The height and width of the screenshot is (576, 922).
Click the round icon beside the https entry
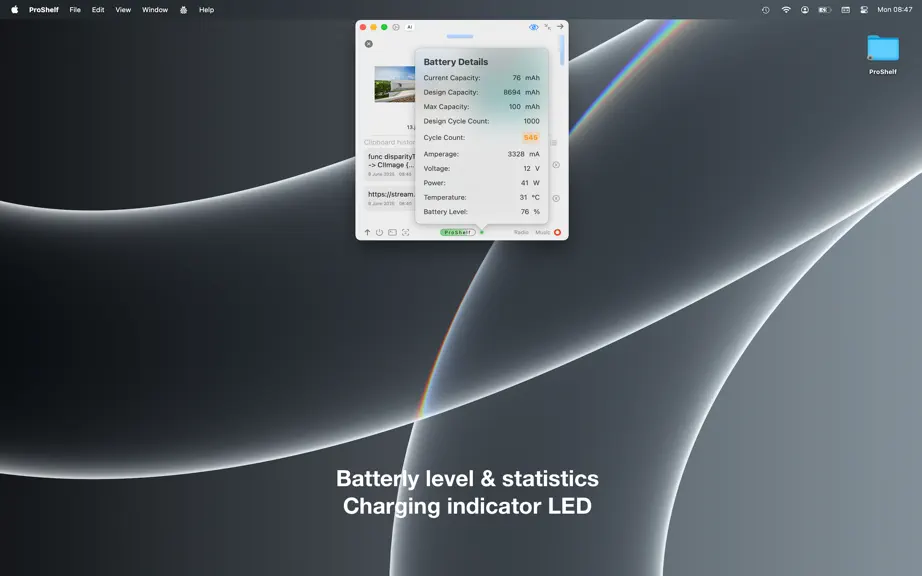(556, 198)
